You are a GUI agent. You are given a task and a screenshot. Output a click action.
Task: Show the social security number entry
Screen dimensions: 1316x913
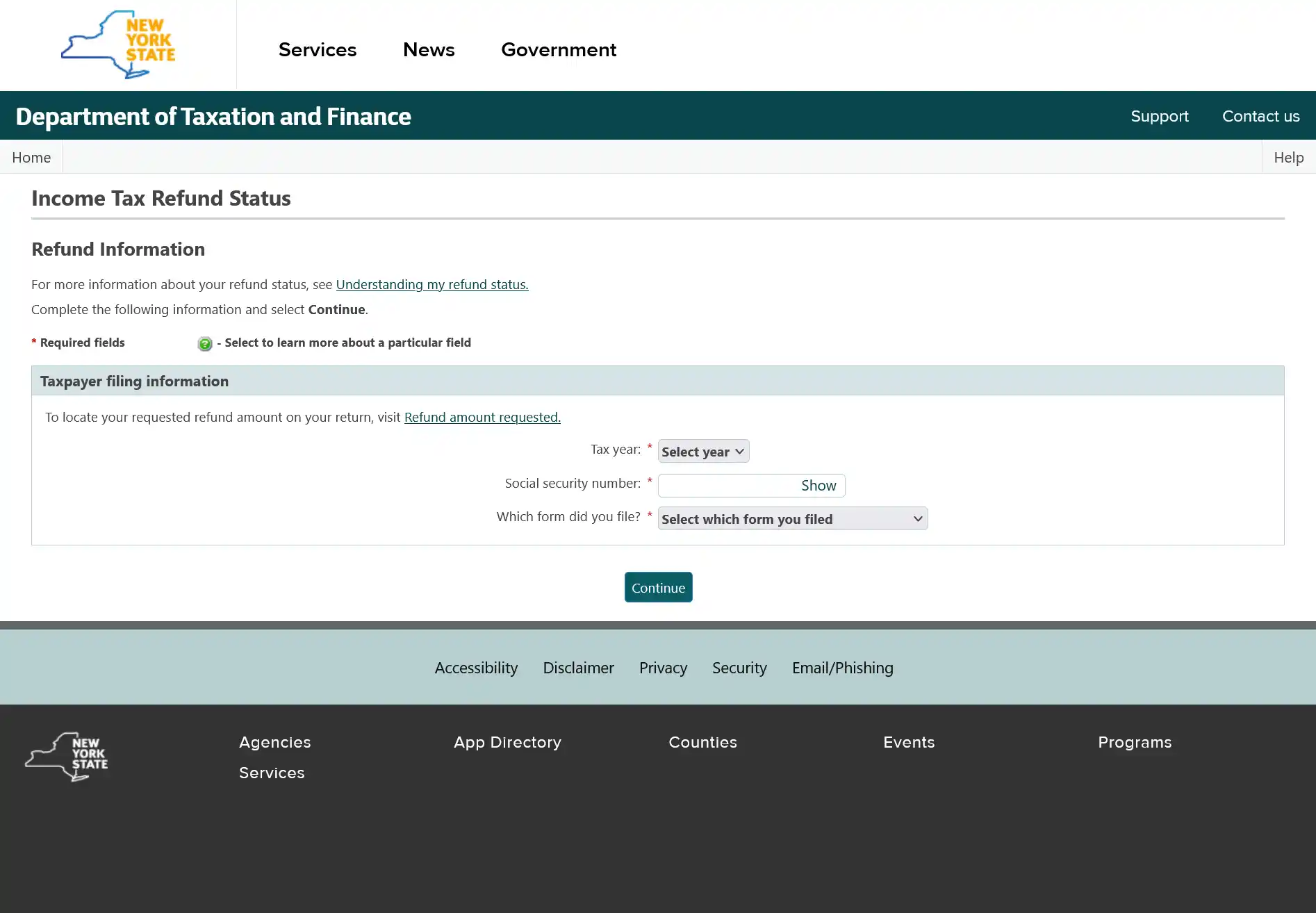click(818, 485)
